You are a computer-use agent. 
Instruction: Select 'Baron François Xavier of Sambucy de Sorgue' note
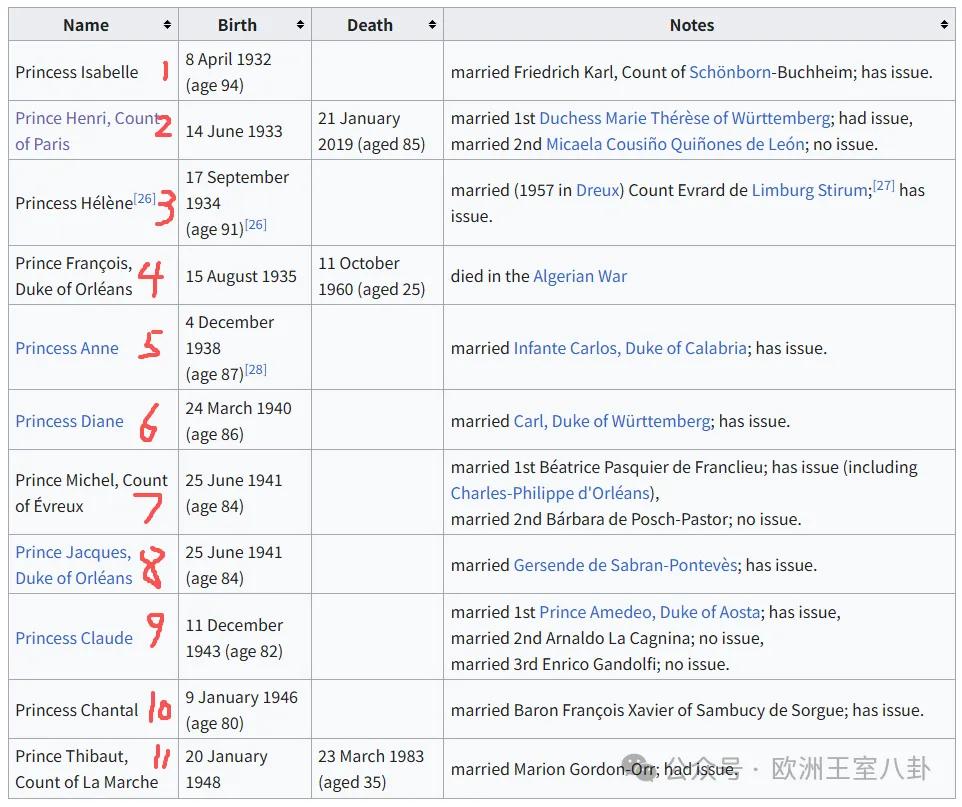coord(680,710)
